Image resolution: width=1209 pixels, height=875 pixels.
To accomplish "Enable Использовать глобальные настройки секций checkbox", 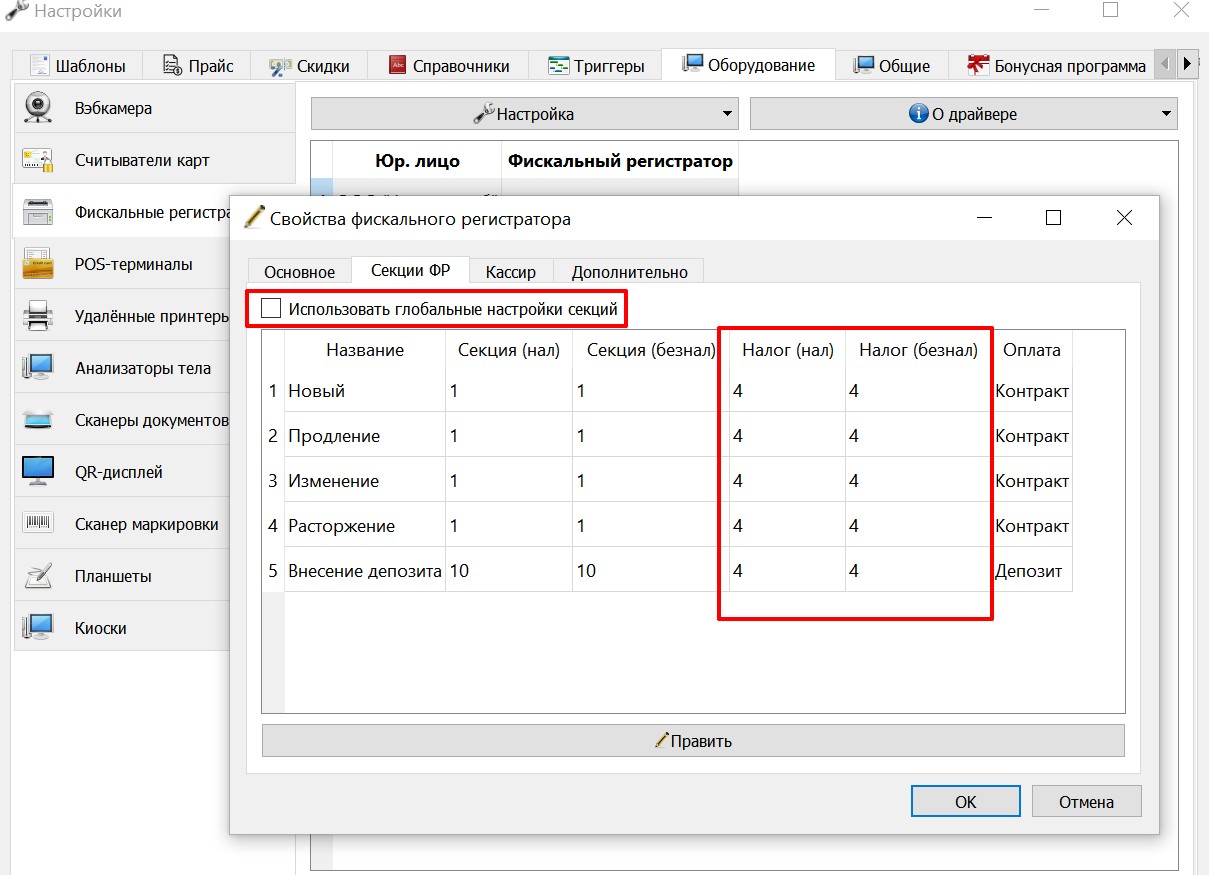I will click(270, 309).
